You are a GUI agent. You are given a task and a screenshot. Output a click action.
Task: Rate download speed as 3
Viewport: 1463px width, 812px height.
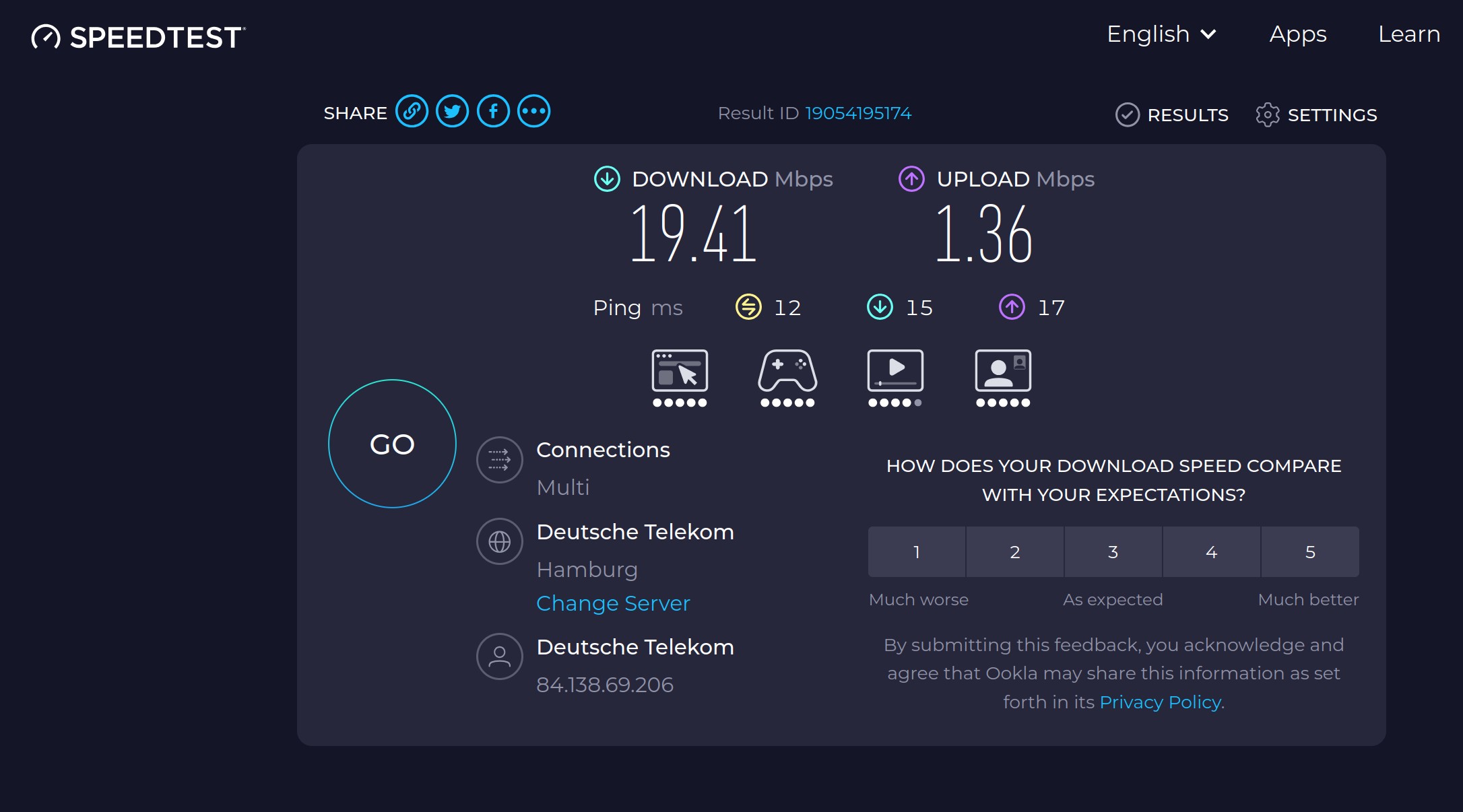click(x=1113, y=552)
